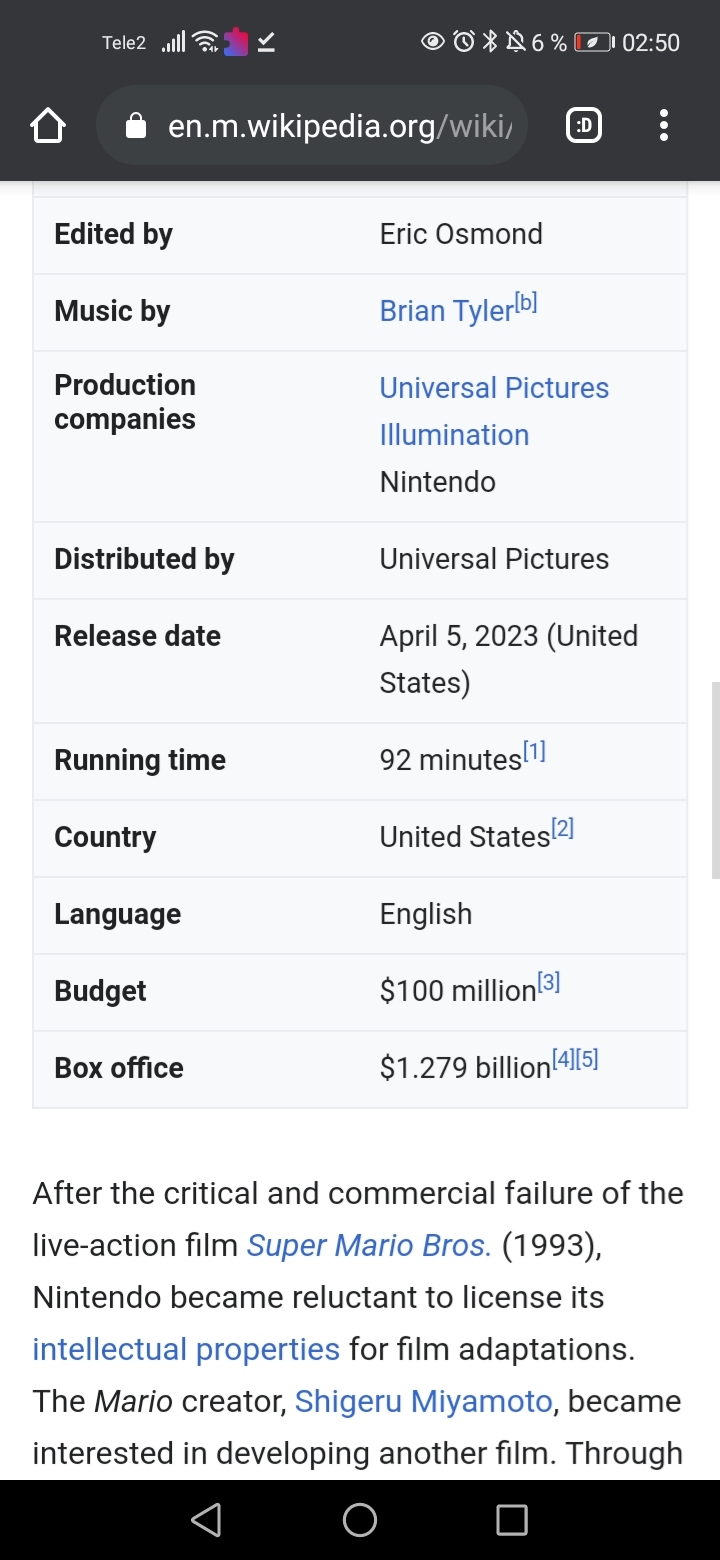Tap citation [3] beside the budget
720x1560 pixels.
548,983
